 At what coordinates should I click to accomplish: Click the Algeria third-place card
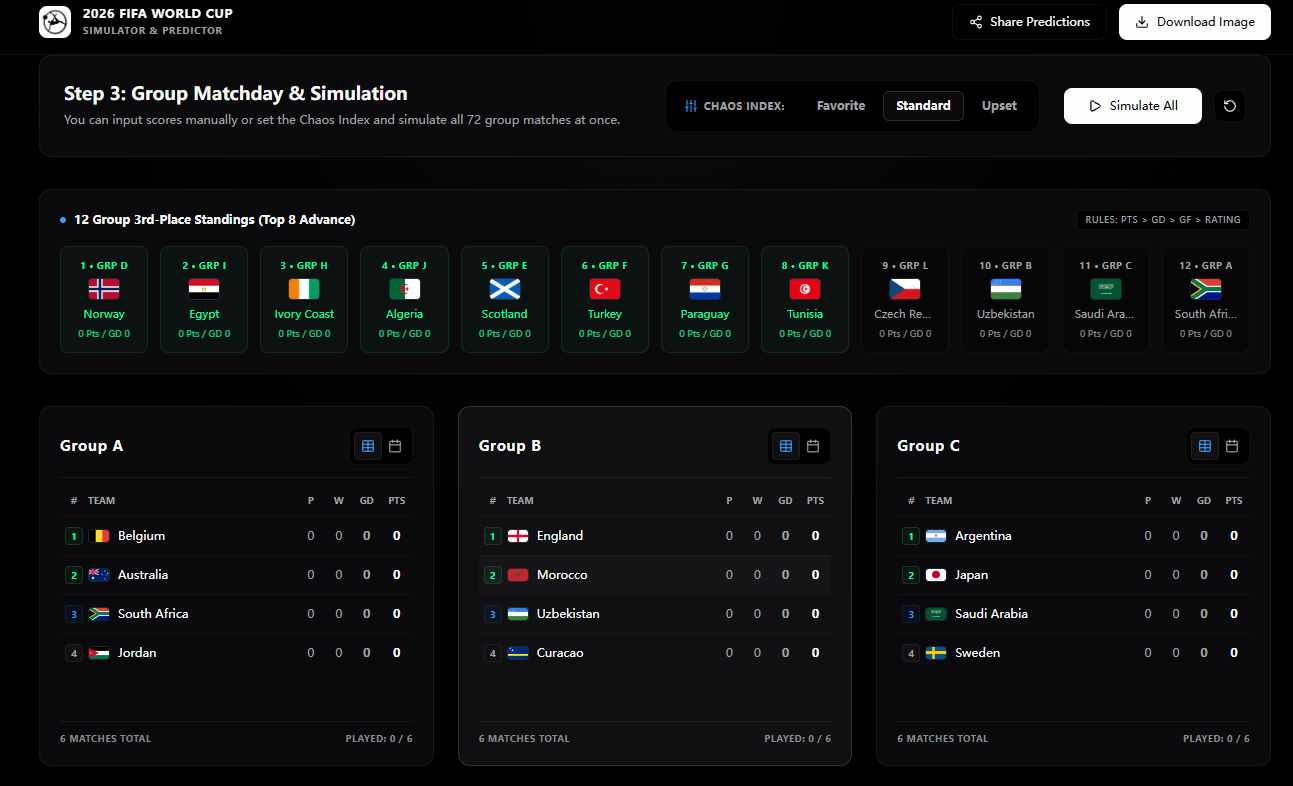pos(404,300)
